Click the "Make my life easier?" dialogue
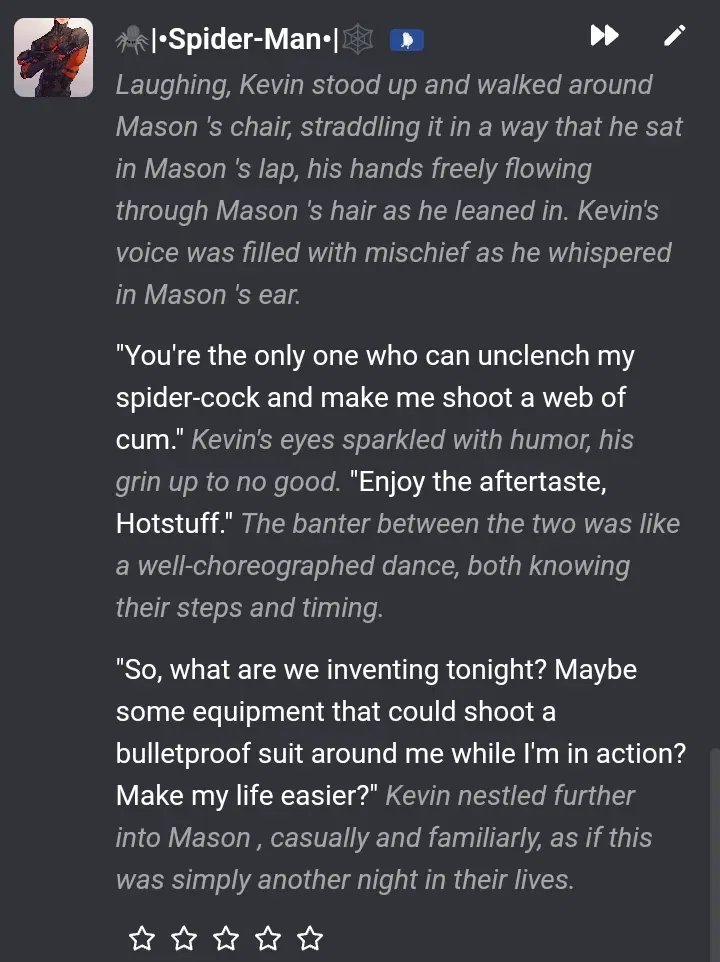 (x=246, y=796)
